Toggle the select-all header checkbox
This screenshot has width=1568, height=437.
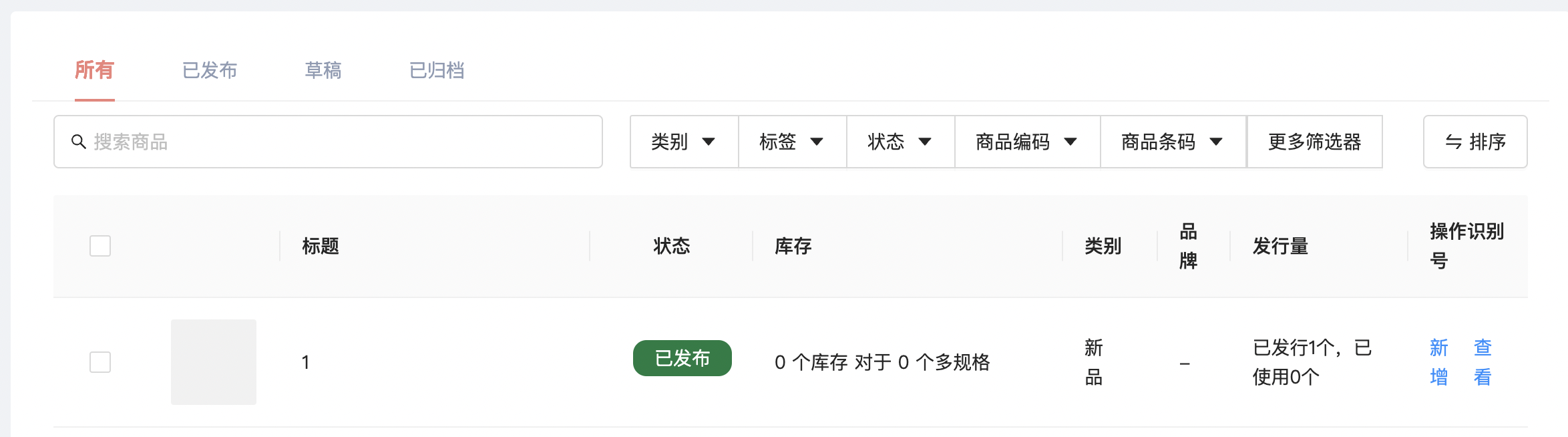[x=100, y=246]
